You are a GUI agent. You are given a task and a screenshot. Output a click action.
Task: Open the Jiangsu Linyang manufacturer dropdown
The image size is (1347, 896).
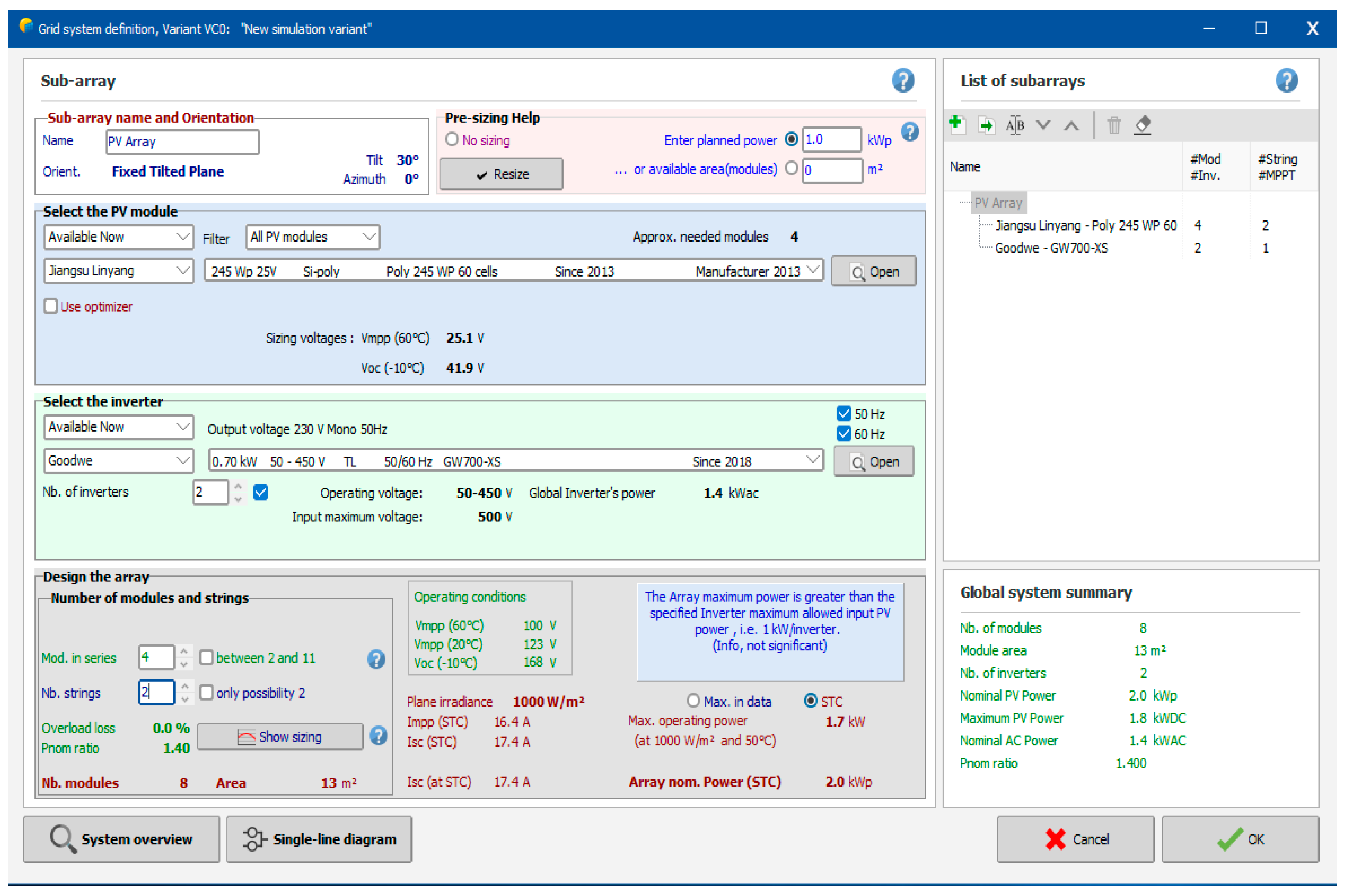(118, 270)
